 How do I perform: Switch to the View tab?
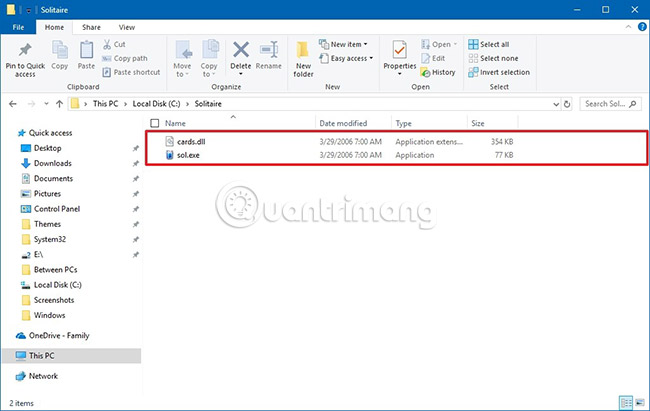pyautogui.click(x=126, y=27)
